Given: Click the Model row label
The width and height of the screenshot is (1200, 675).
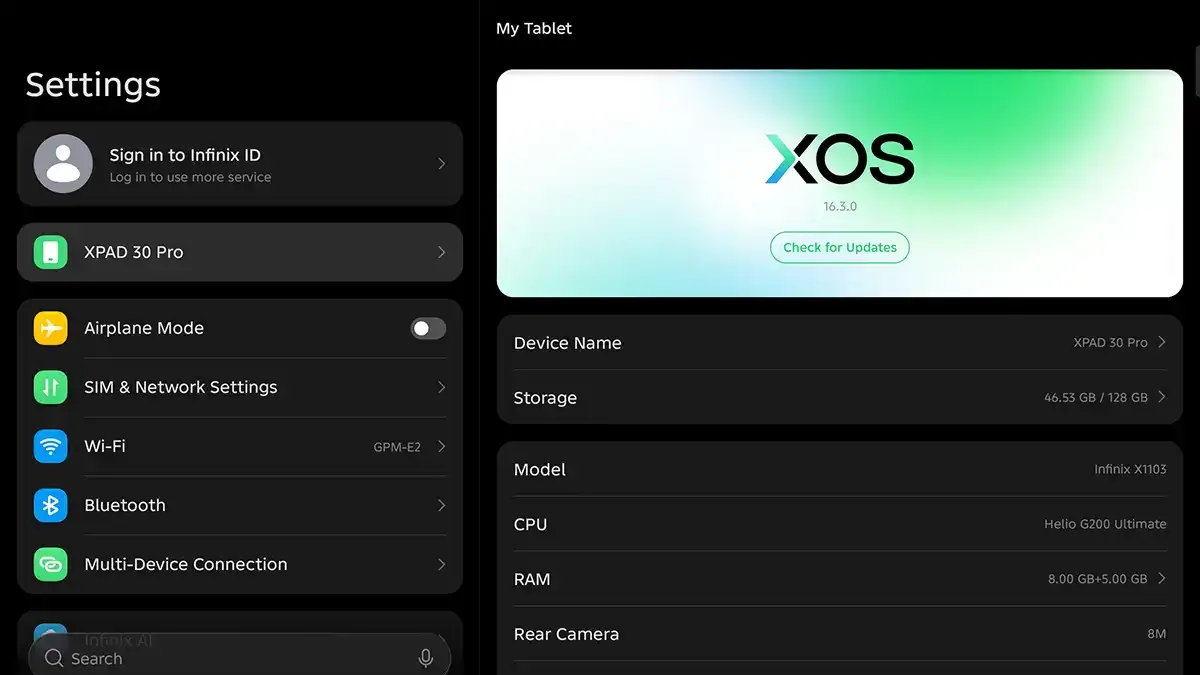Looking at the screenshot, I should 540,470.
